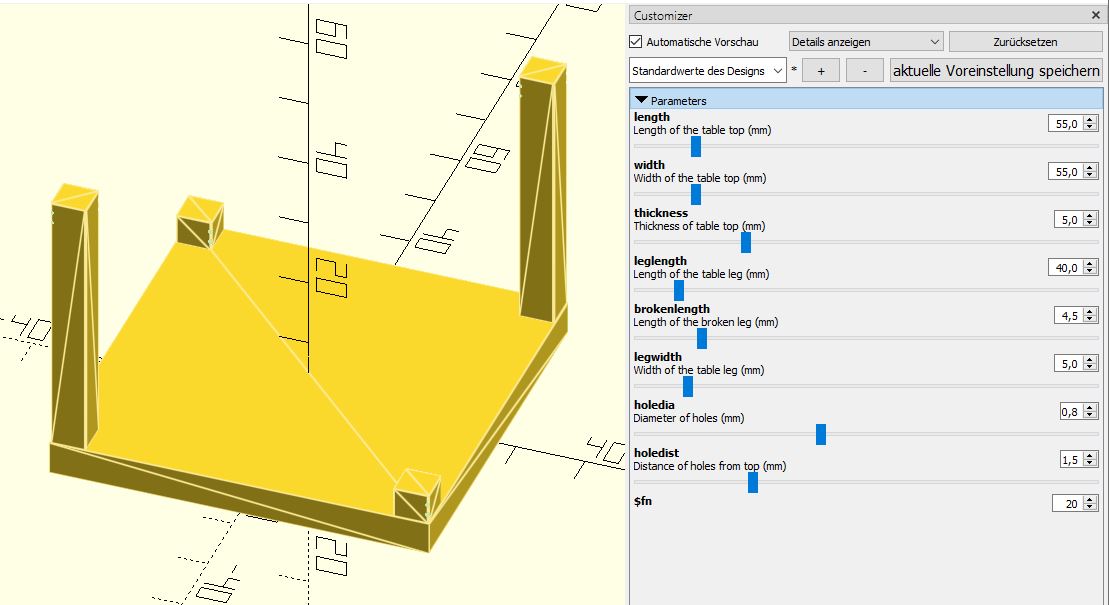Click aktuelle Voreinstellung speichern button
Image resolution: width=1109 pixels, height=605 pixels.
click(996, 71)
